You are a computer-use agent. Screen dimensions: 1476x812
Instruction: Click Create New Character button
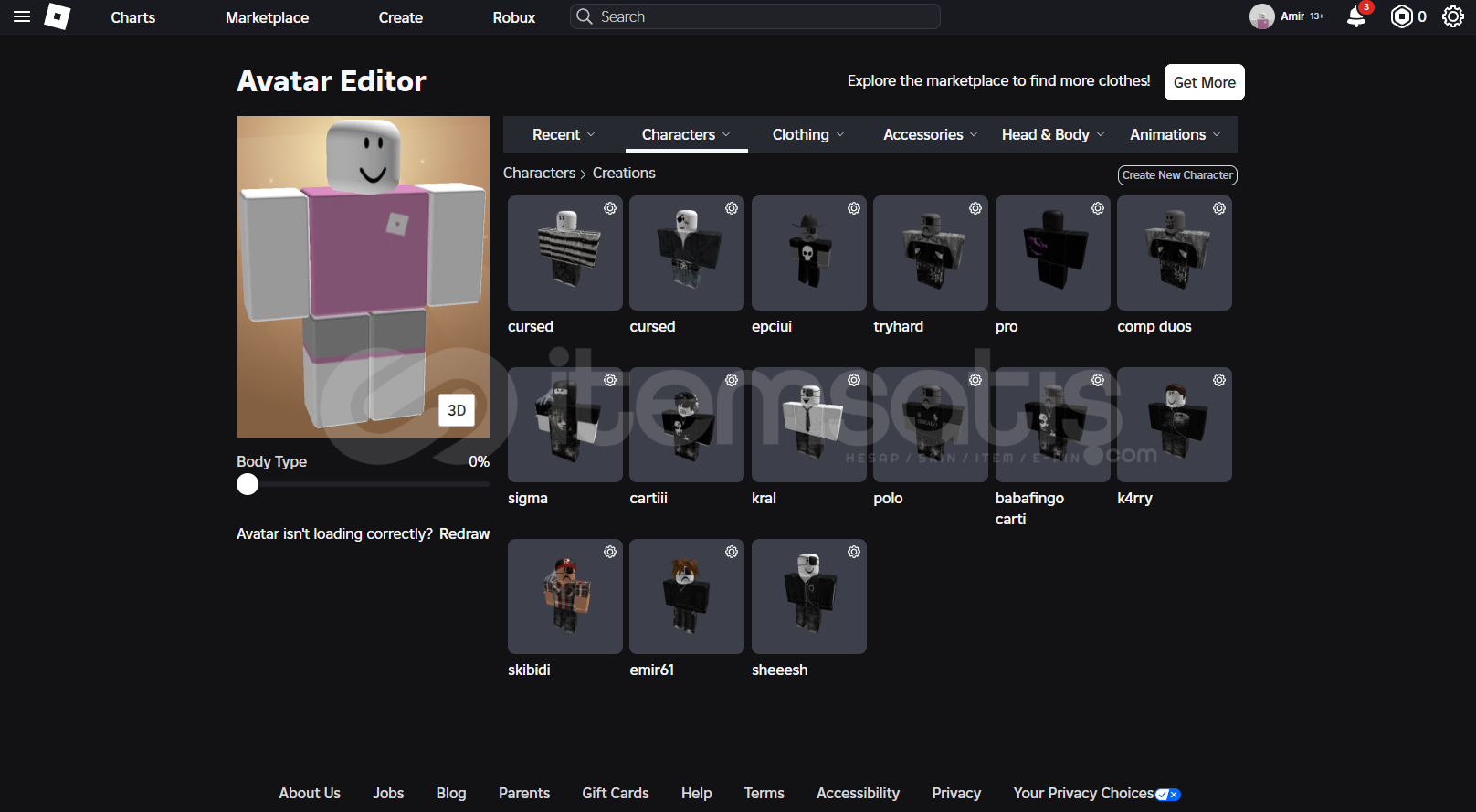tap(1177, 175)
